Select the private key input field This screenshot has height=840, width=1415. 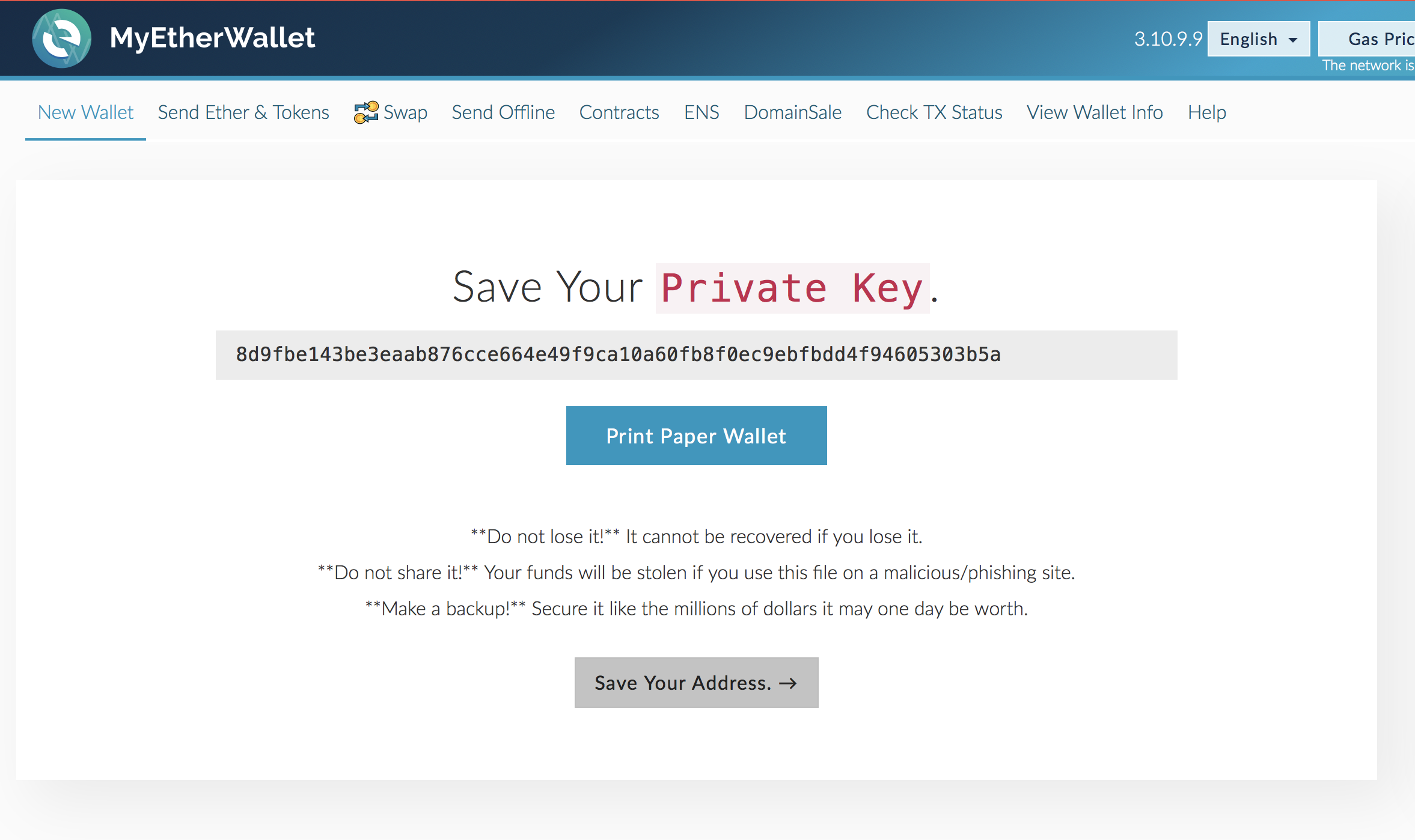[x=696, y=354]
